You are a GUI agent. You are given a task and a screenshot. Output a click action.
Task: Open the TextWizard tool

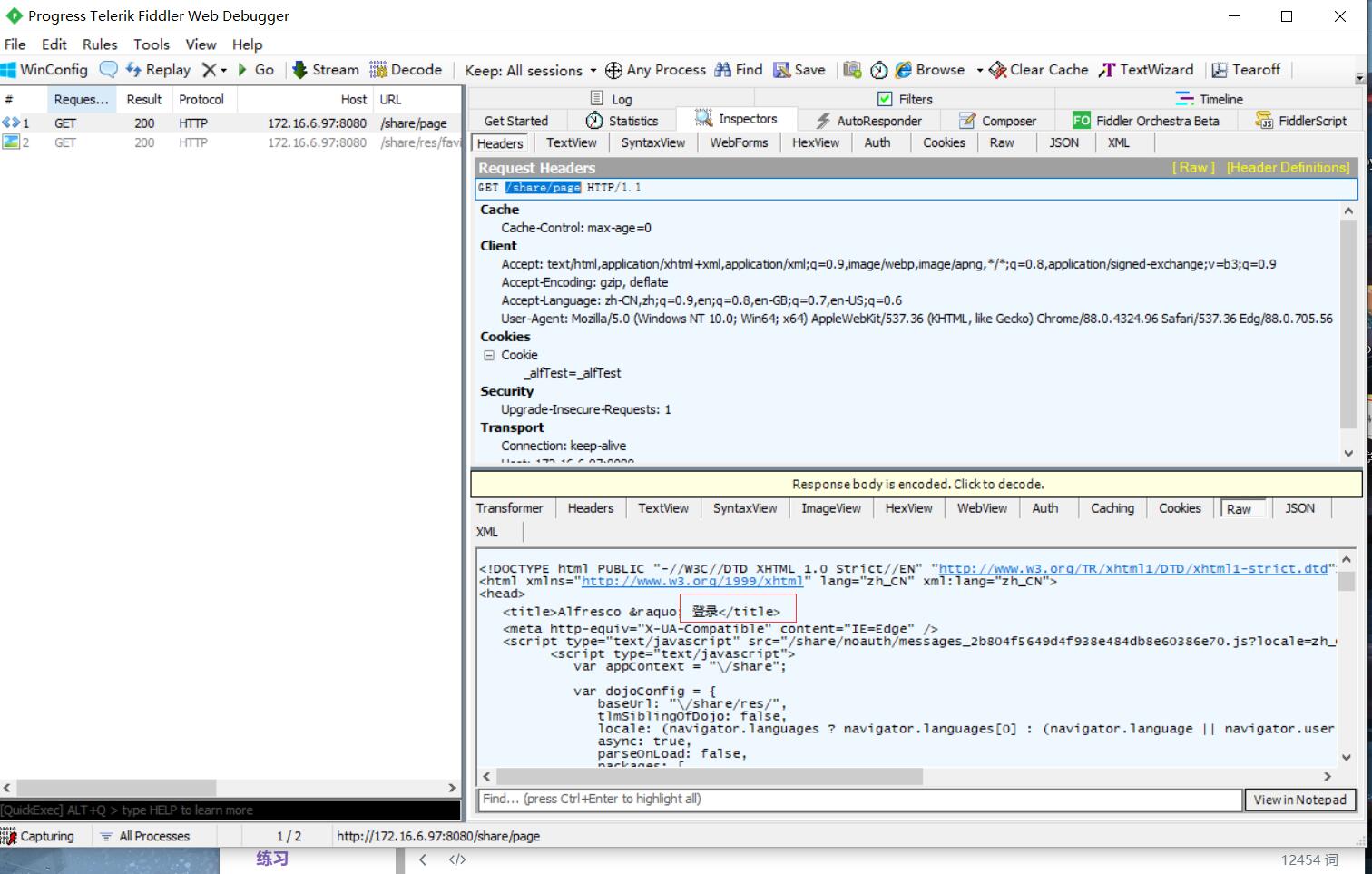[1146, 70]
